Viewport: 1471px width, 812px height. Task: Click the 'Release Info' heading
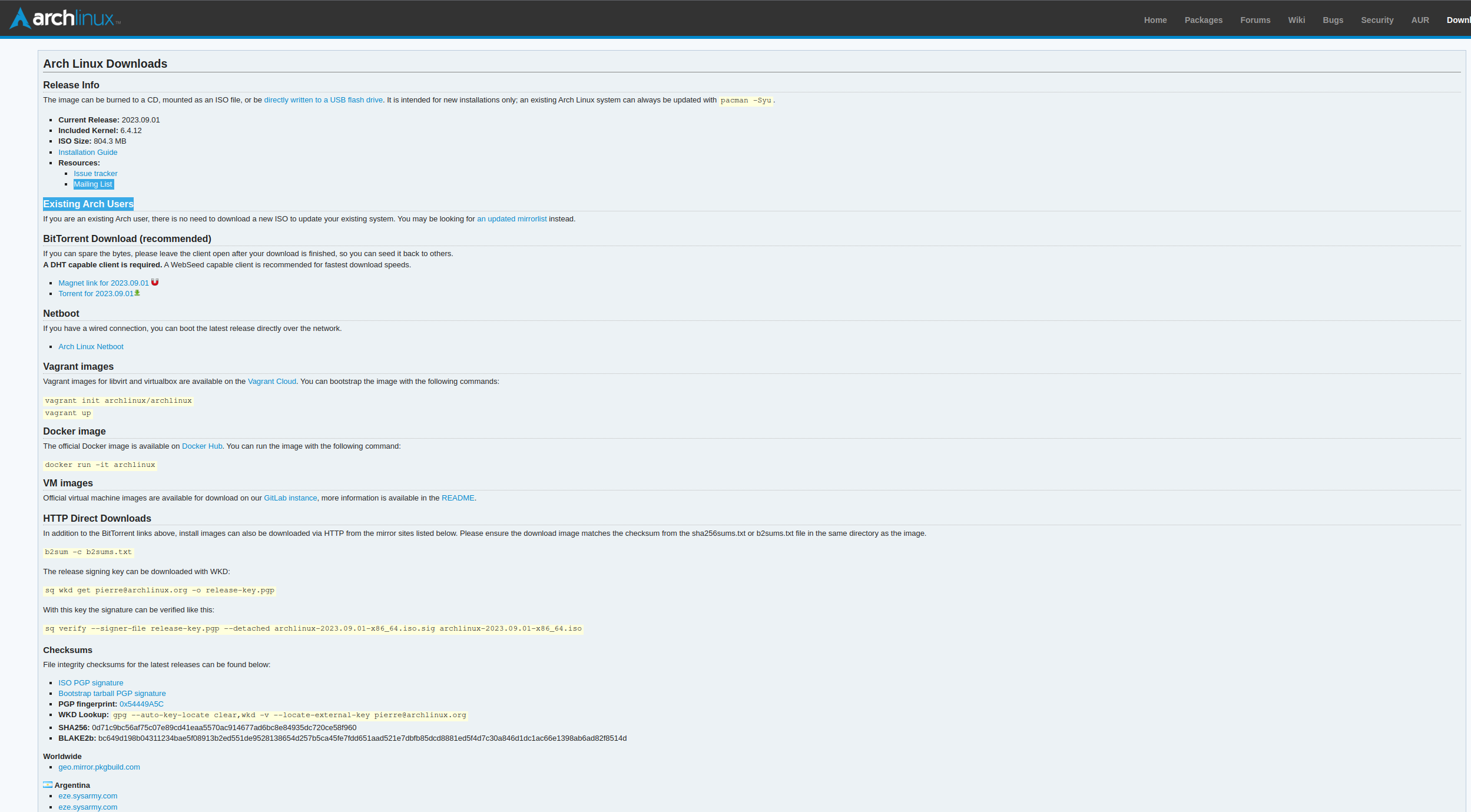71,85
